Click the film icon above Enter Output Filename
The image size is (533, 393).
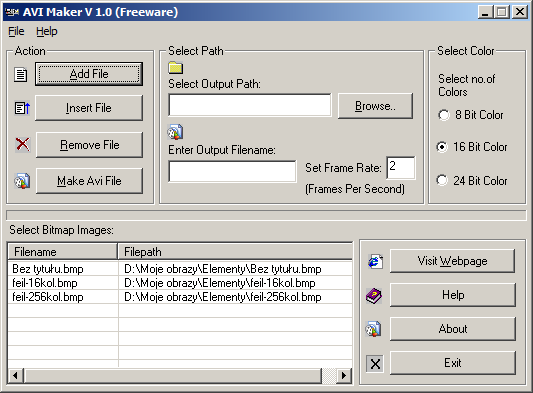[x=175, y=132]
